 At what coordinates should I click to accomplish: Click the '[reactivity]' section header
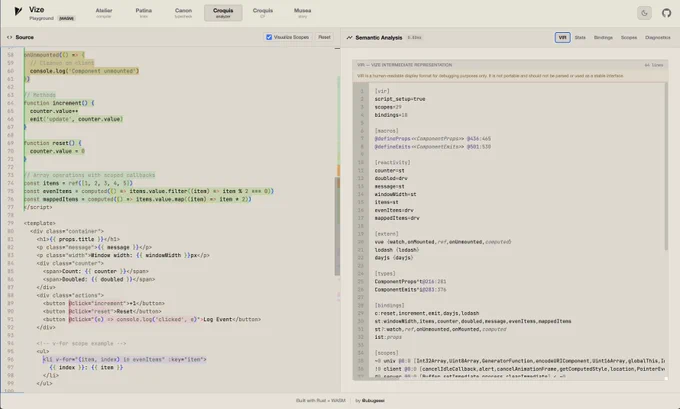click(x=392, y=163)
